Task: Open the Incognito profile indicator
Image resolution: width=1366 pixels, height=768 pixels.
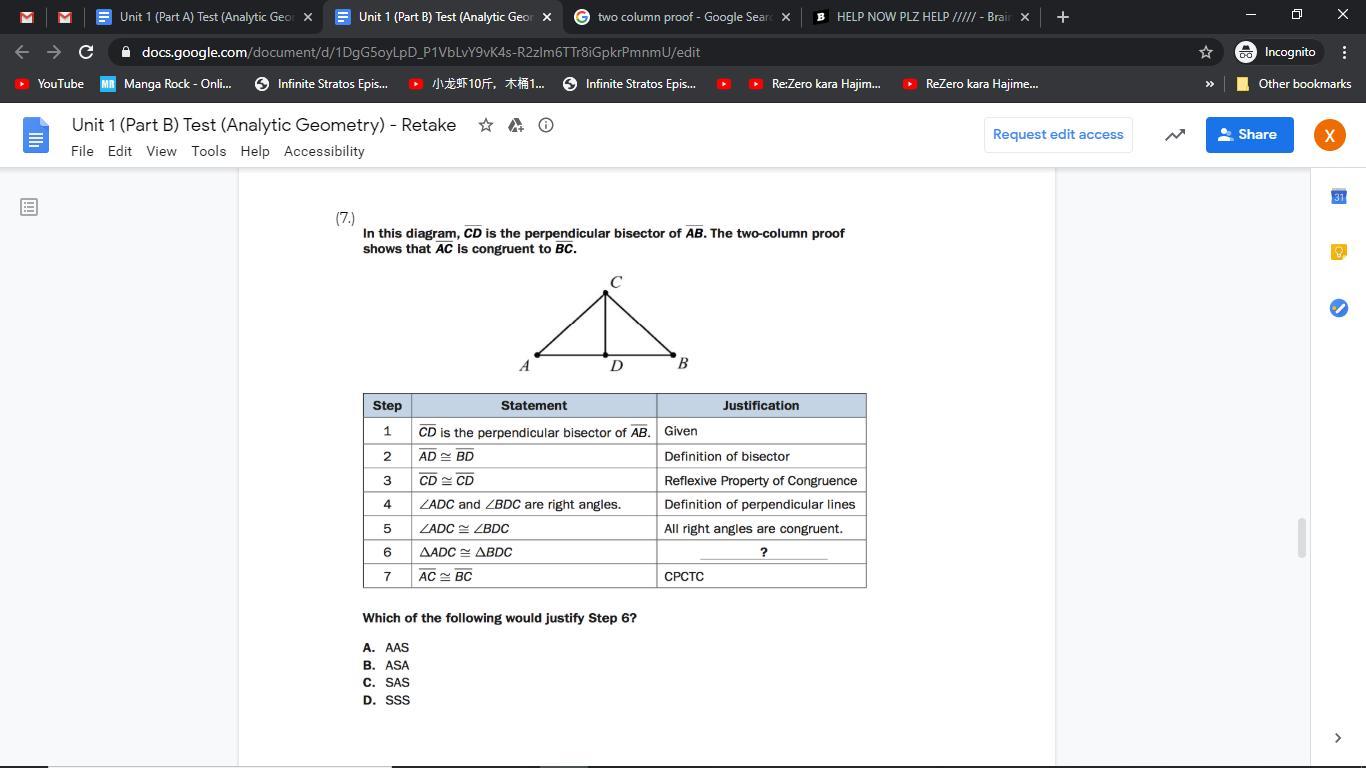Action: coord(1279,52)
